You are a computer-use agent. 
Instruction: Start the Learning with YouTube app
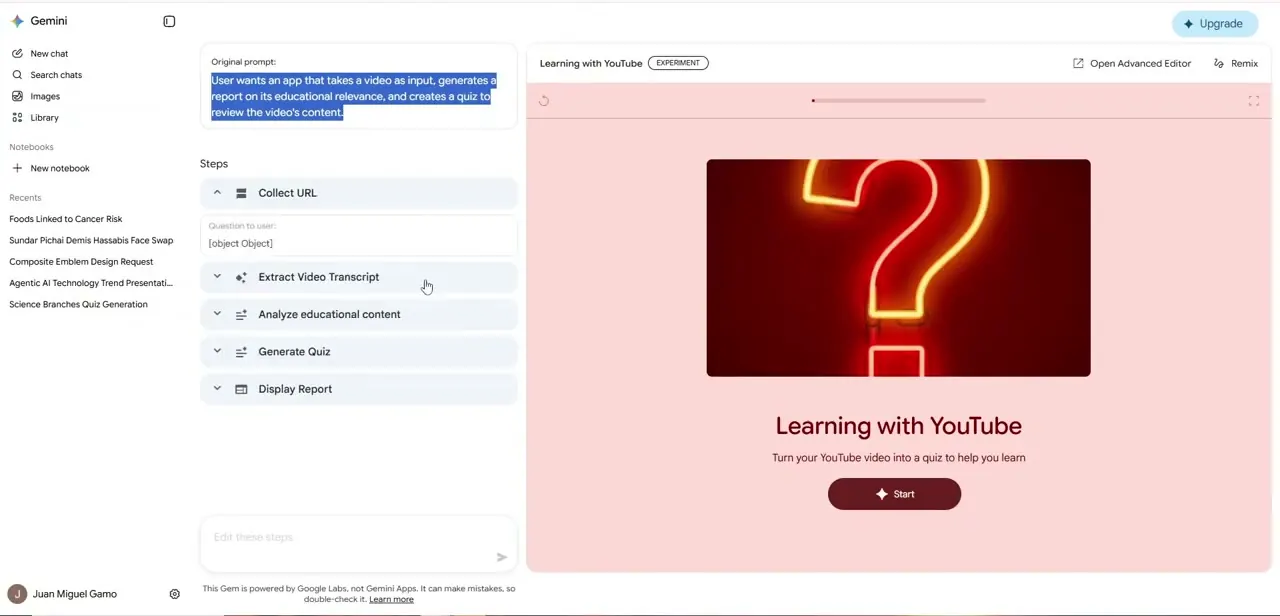(894, 494)
